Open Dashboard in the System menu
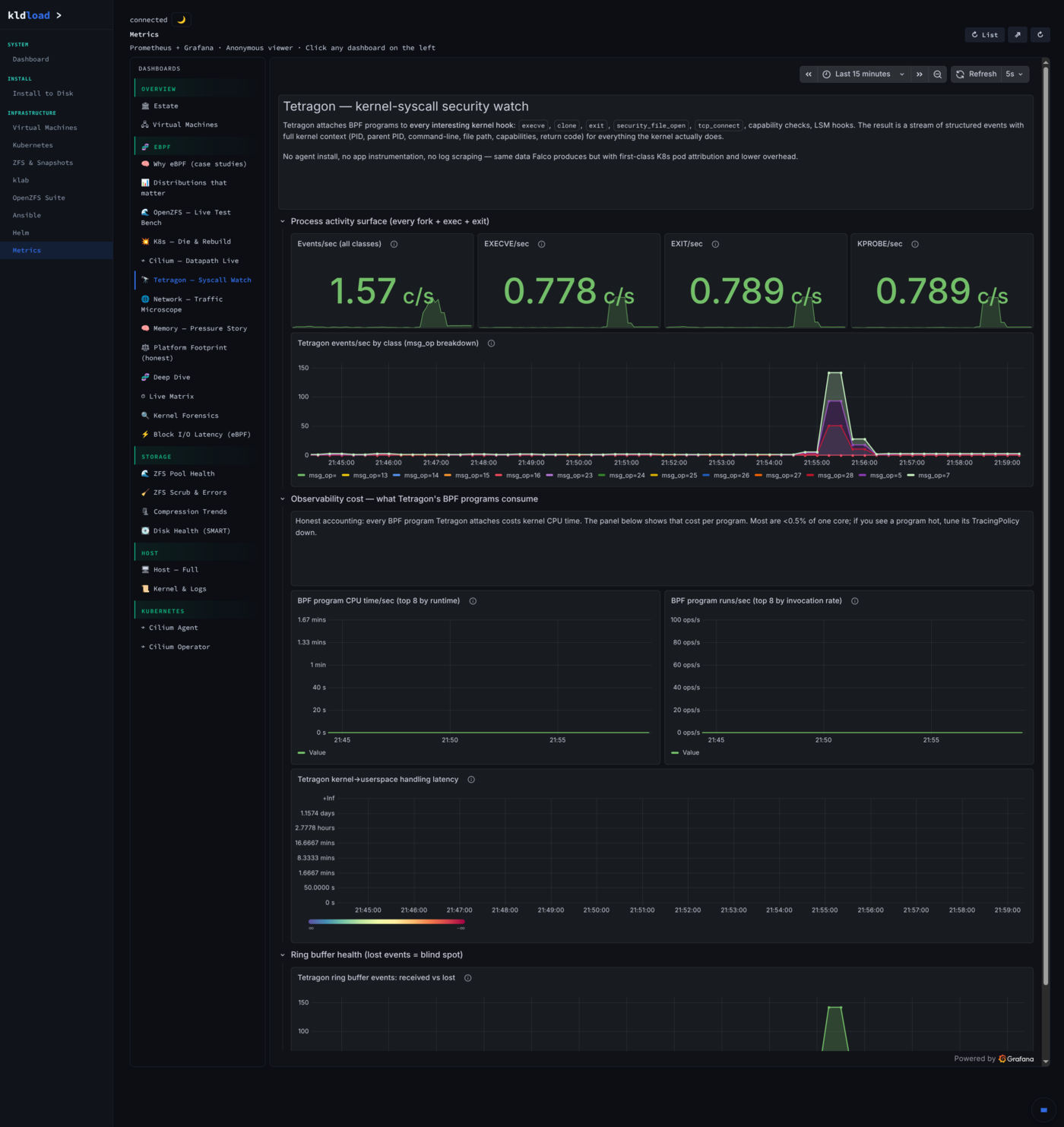 pos(30,59)
